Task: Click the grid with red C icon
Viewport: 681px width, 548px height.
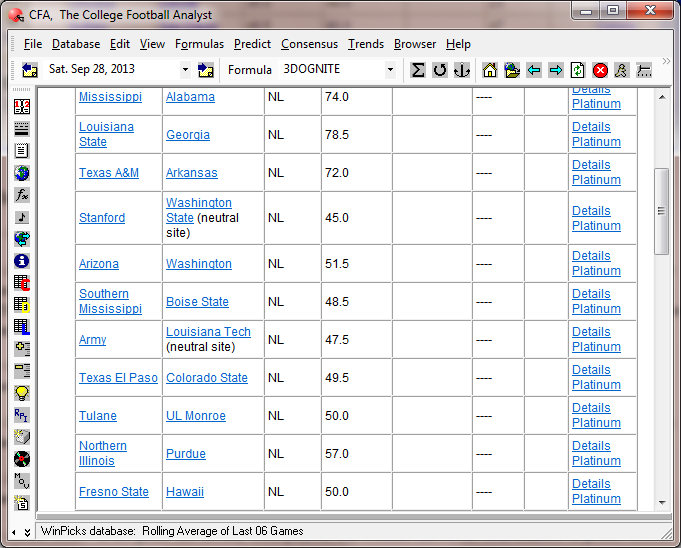Action: pos(22,283)
